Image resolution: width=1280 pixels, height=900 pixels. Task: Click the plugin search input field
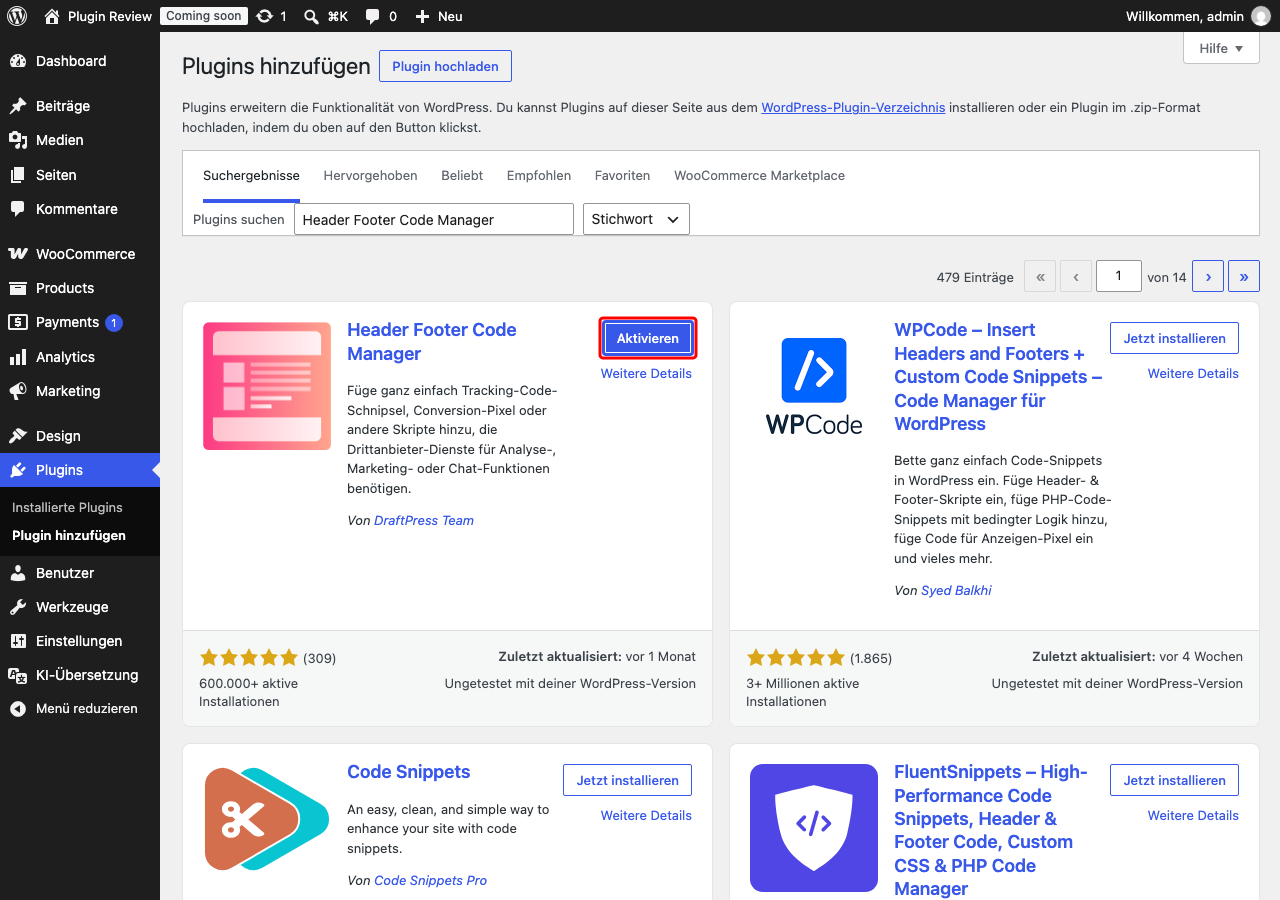[433, 219]
